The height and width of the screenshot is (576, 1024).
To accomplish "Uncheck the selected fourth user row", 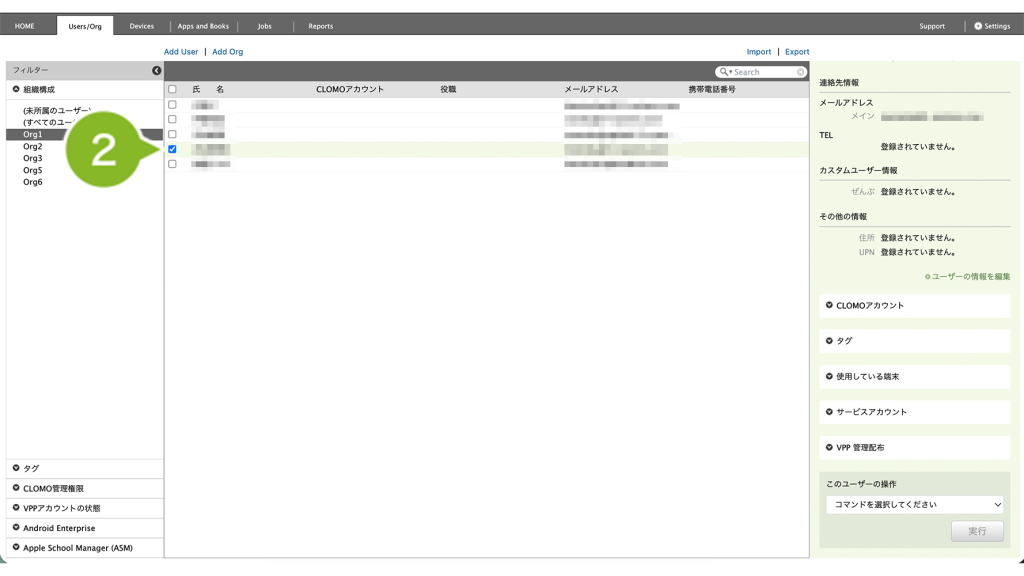I will pyautogui.click(x=172, y=149).
